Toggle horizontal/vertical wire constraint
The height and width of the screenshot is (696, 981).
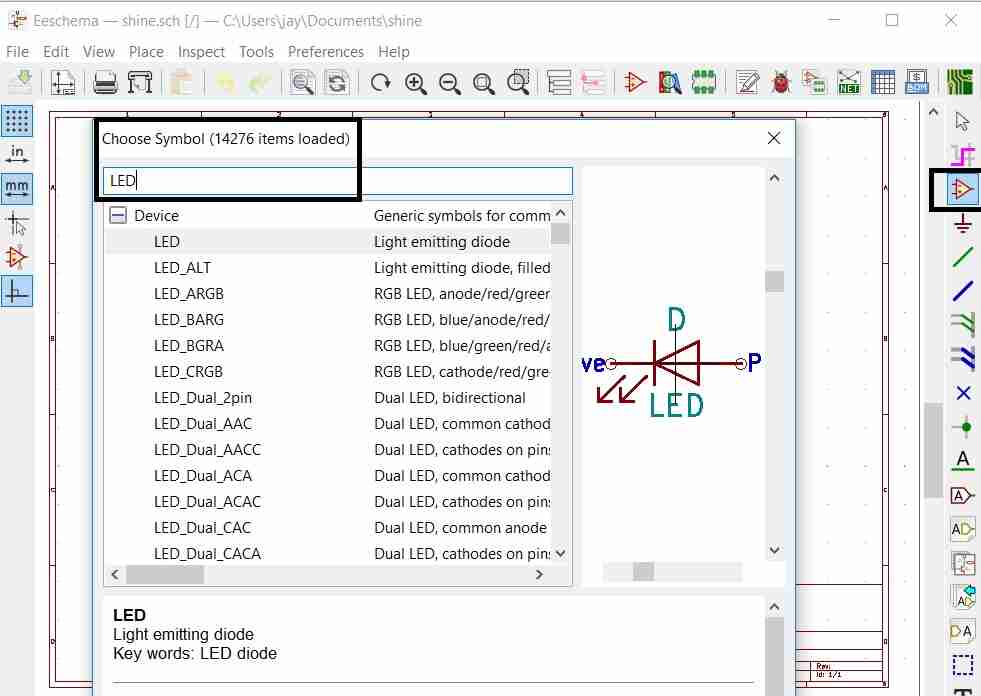(17, 291)
